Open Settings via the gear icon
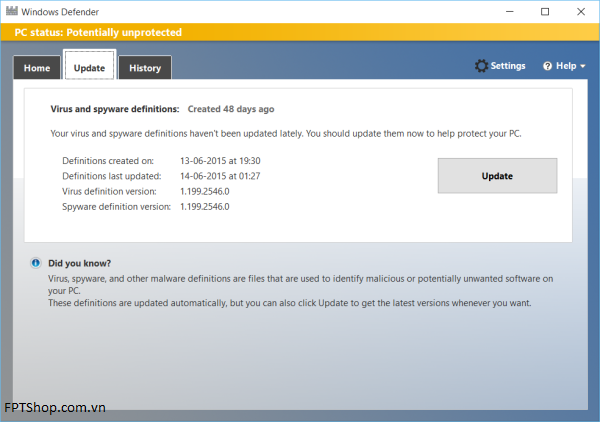Viewport: 600px width, 422px height. [481, 66]
